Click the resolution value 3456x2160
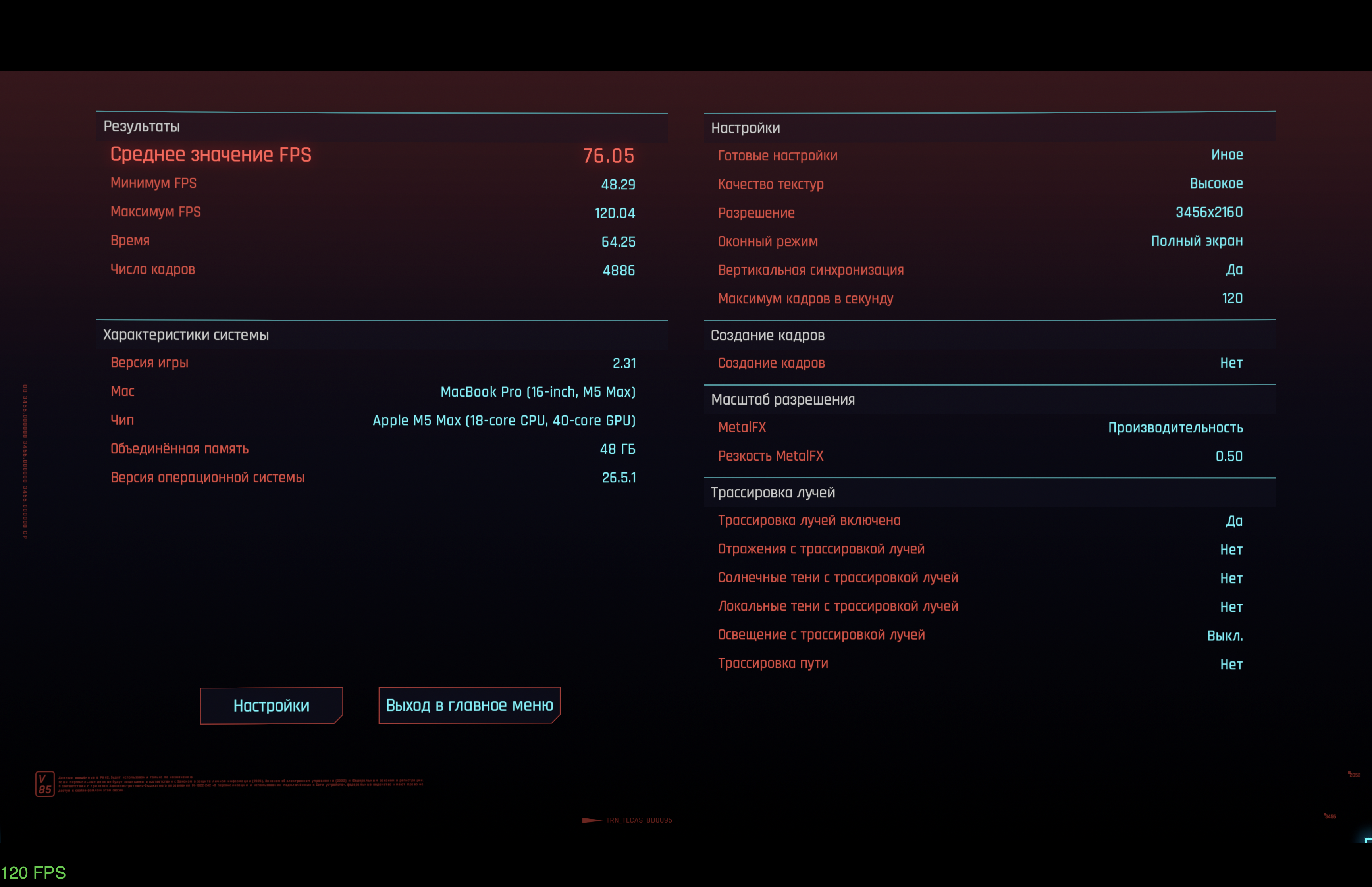Image resolution: width=1372 pixels, height=887 pixels. click(1208, 212)
